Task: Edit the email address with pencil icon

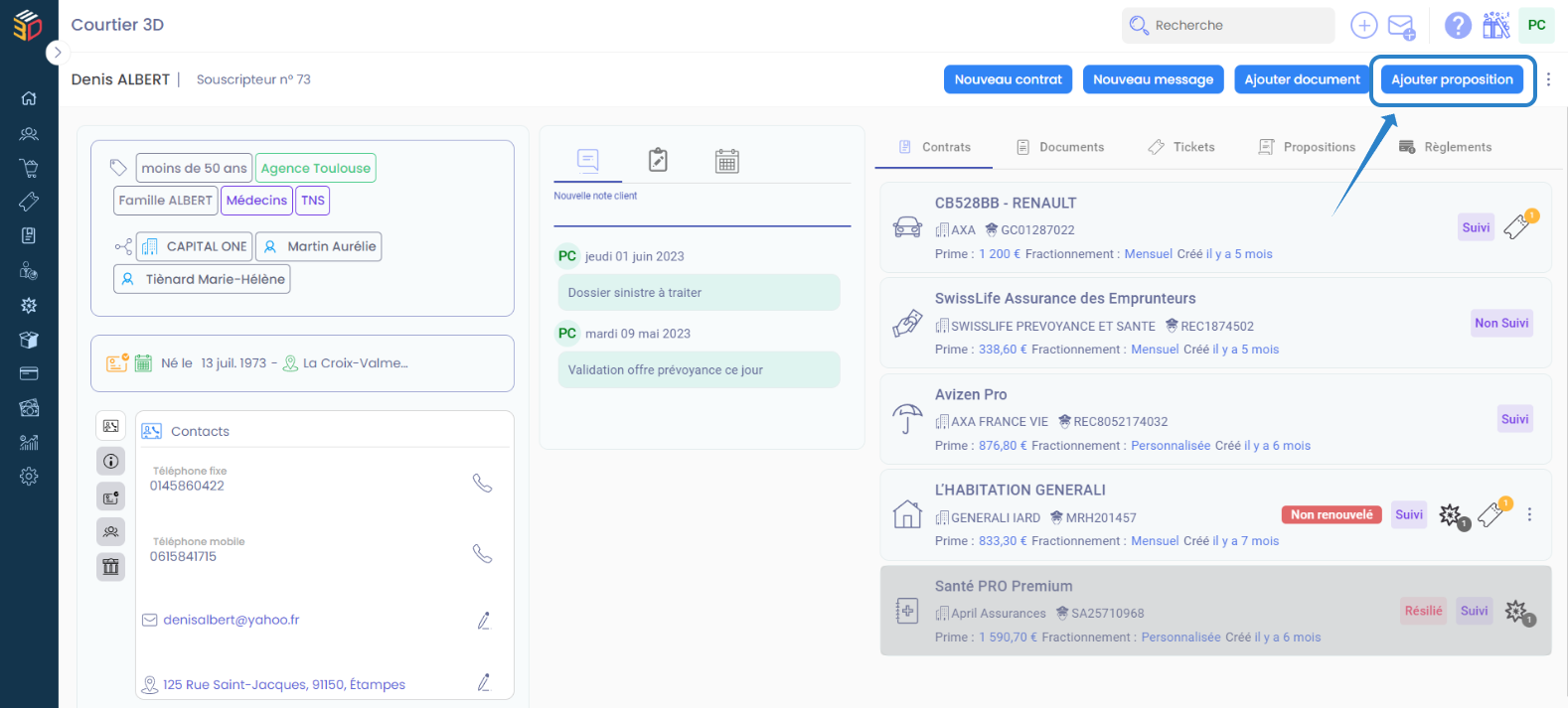Action: point(484,621)
